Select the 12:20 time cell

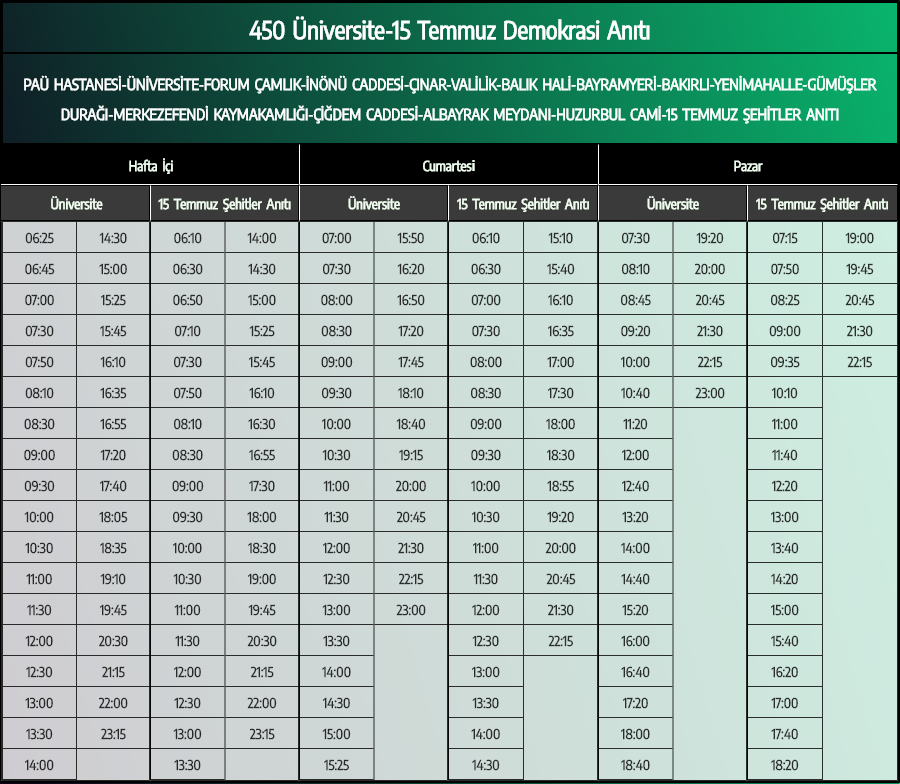click(785, 486)
